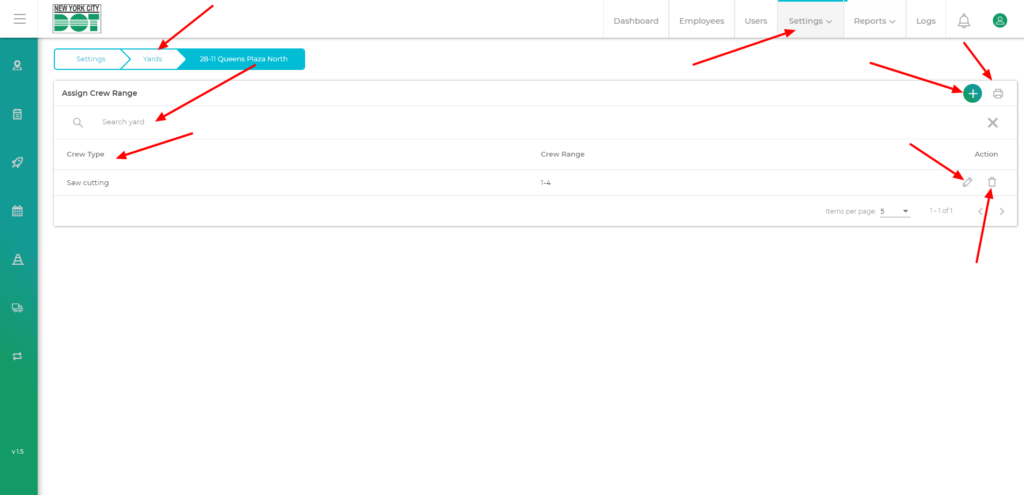Open the items per page dropdown
Image resolution: width=1024 pixels, height=495 pixels.
pos(894,211)
